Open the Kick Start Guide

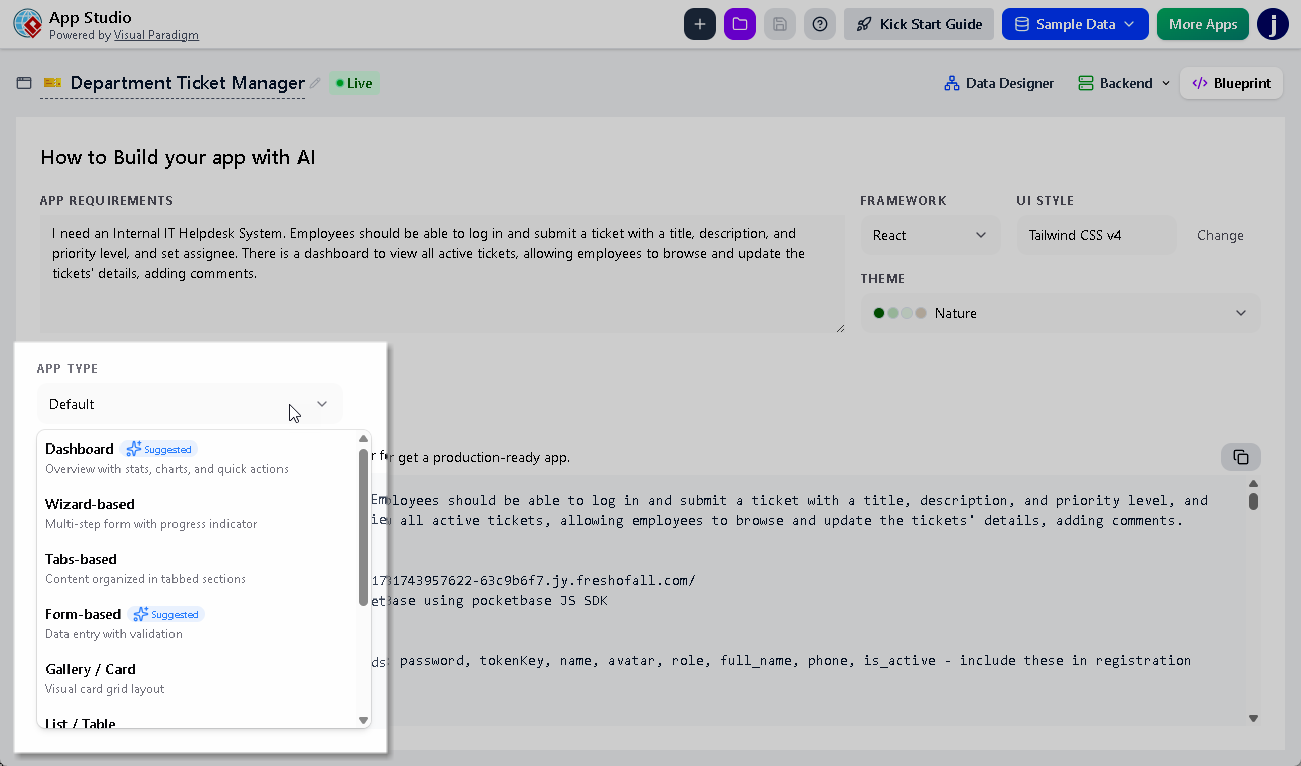919,24
